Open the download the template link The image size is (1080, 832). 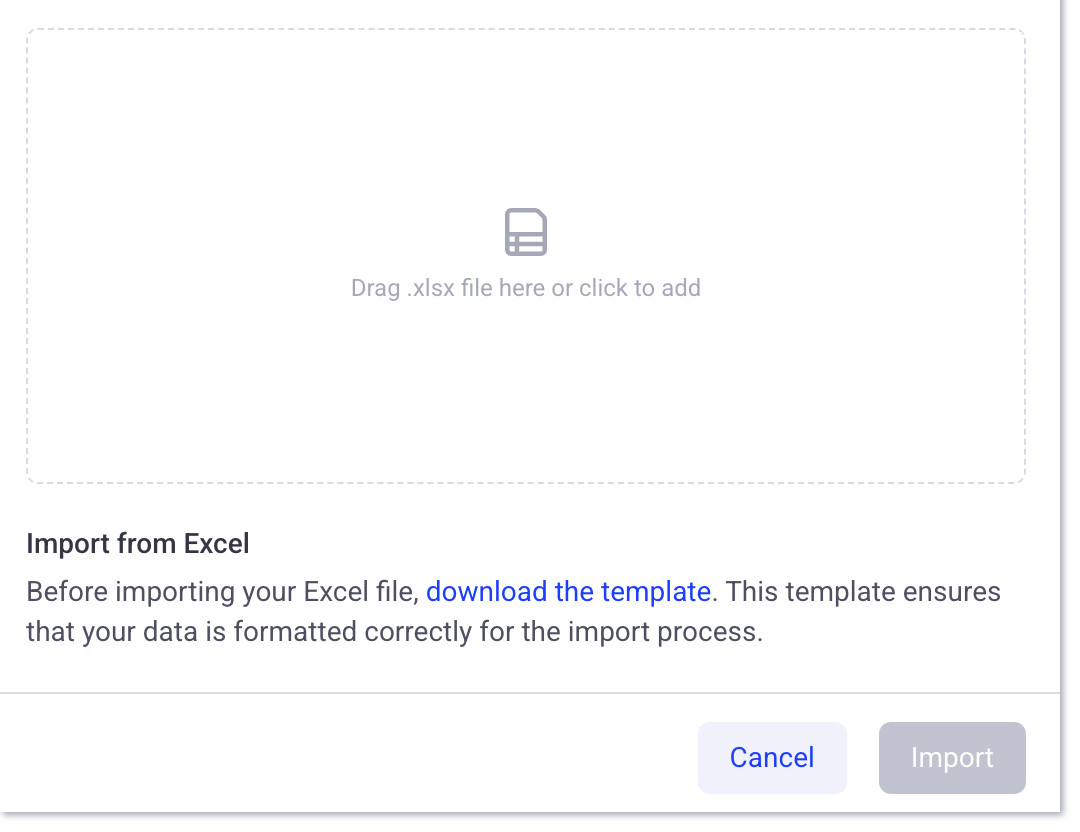pos(568,592)
